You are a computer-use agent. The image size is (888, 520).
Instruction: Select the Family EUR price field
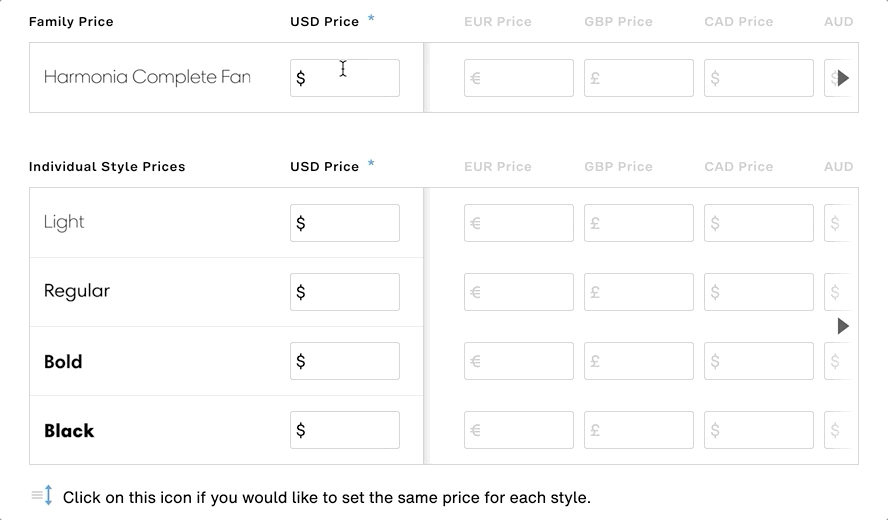(519, 78)
